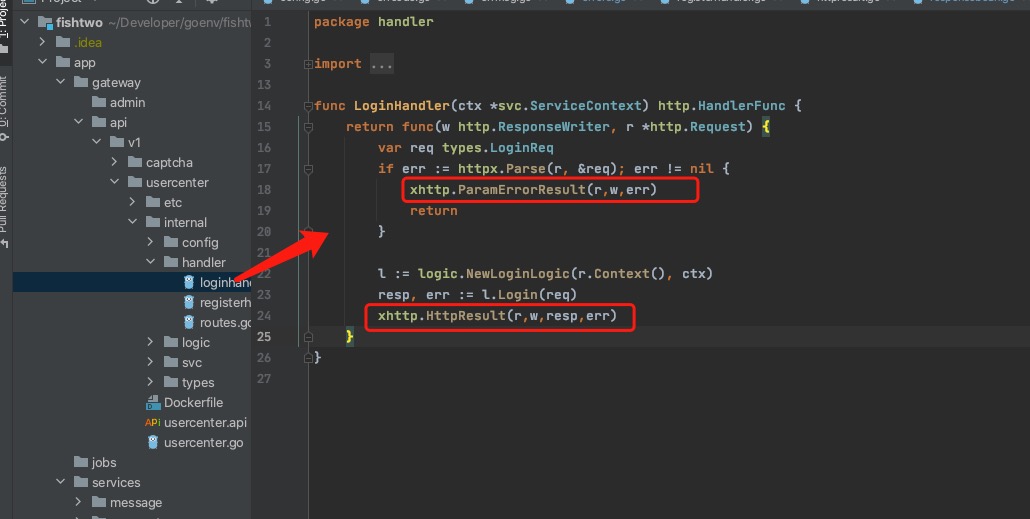This screenshot has width=1030, height=519.
Task: Click the ellipsis in import ...
Action: pos(382,64)
